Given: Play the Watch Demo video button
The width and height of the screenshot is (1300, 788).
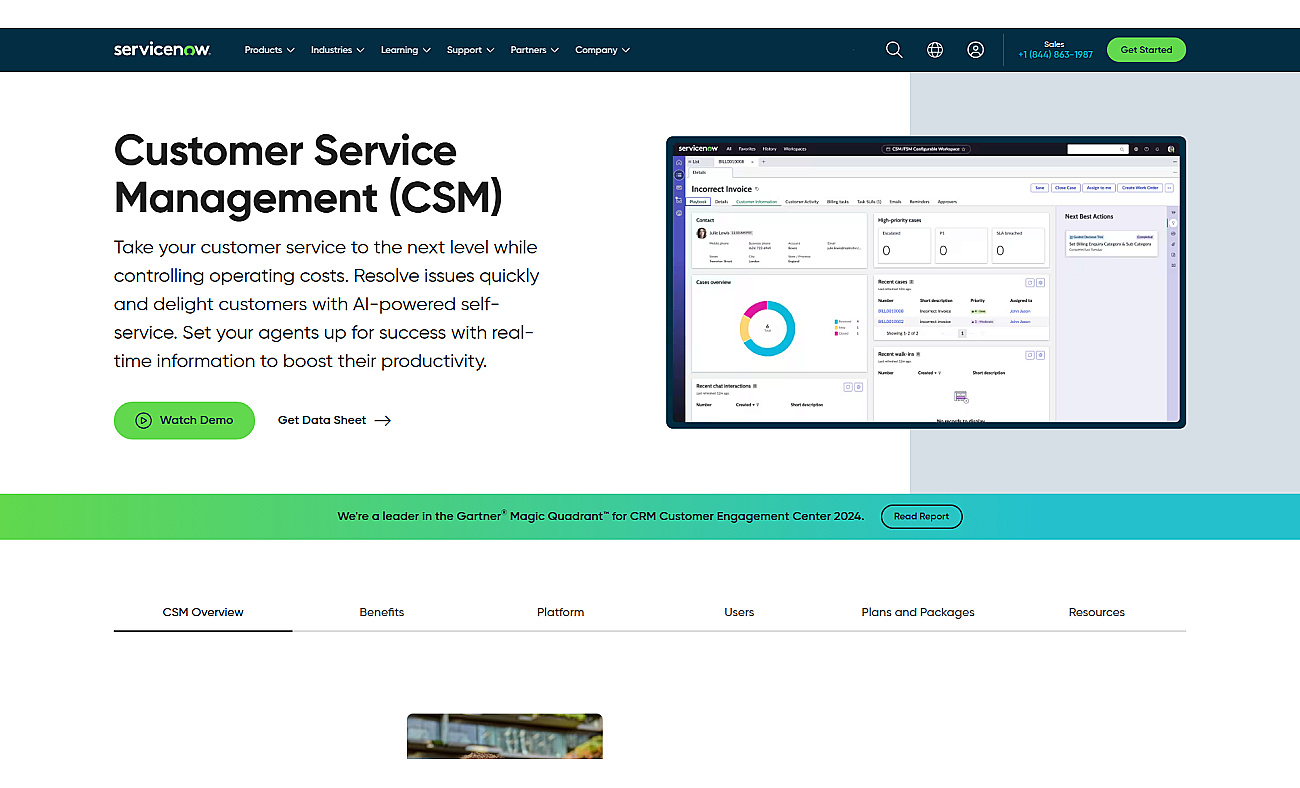Looking at the screenshot, I should [184, 420].
